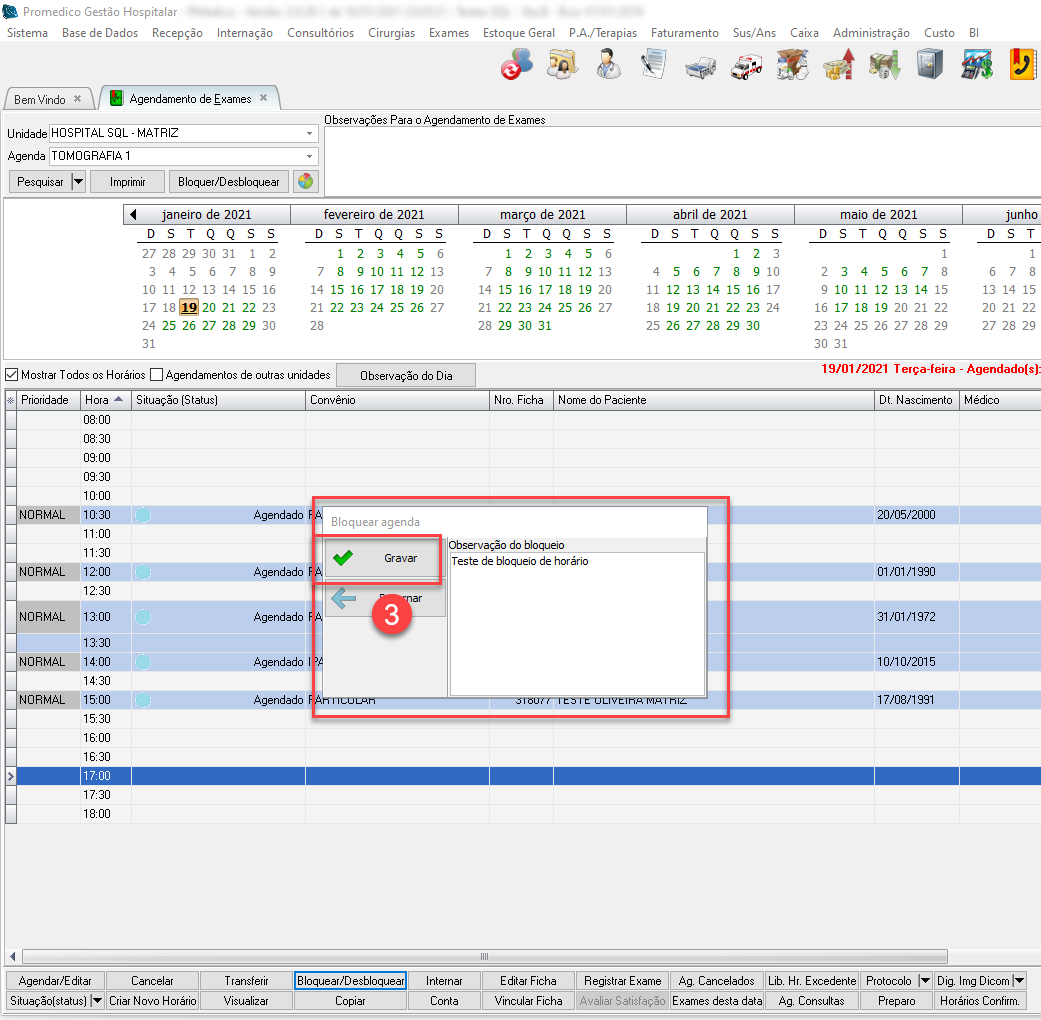1041x1020 pixels.
Task: Click the doctor icon in the toolbar
Action: pyautogui.click(x=606, y=66)
